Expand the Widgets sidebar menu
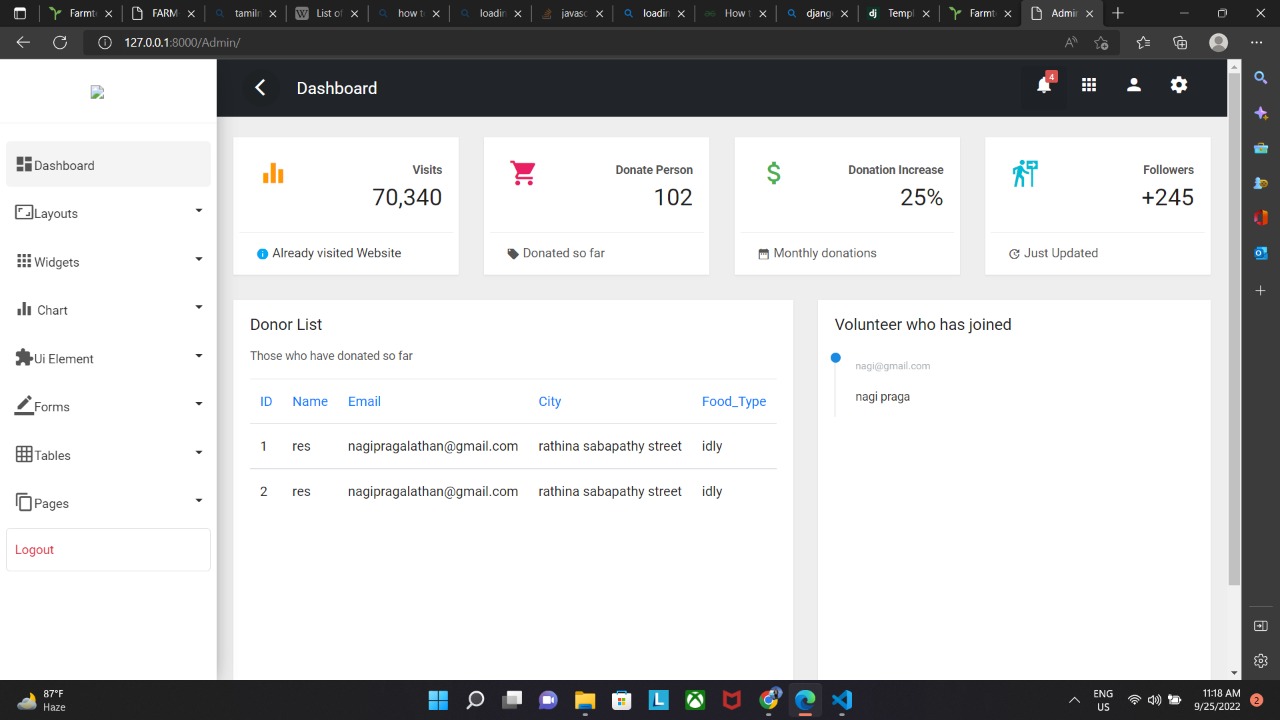Screen dimensions: 1280x720 click(108, 262)
